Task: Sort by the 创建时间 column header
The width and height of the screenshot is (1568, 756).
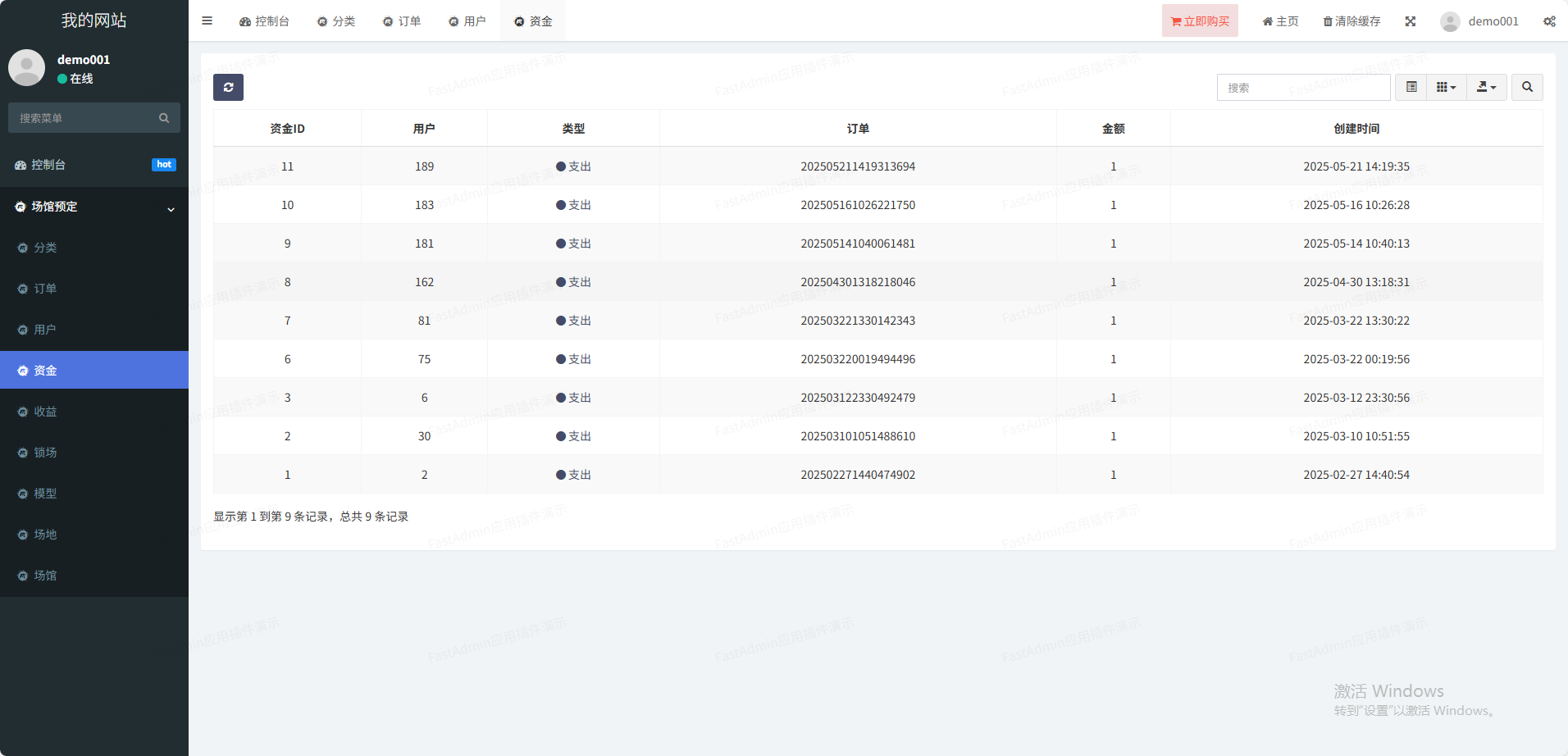Action: click(1356, 129)
